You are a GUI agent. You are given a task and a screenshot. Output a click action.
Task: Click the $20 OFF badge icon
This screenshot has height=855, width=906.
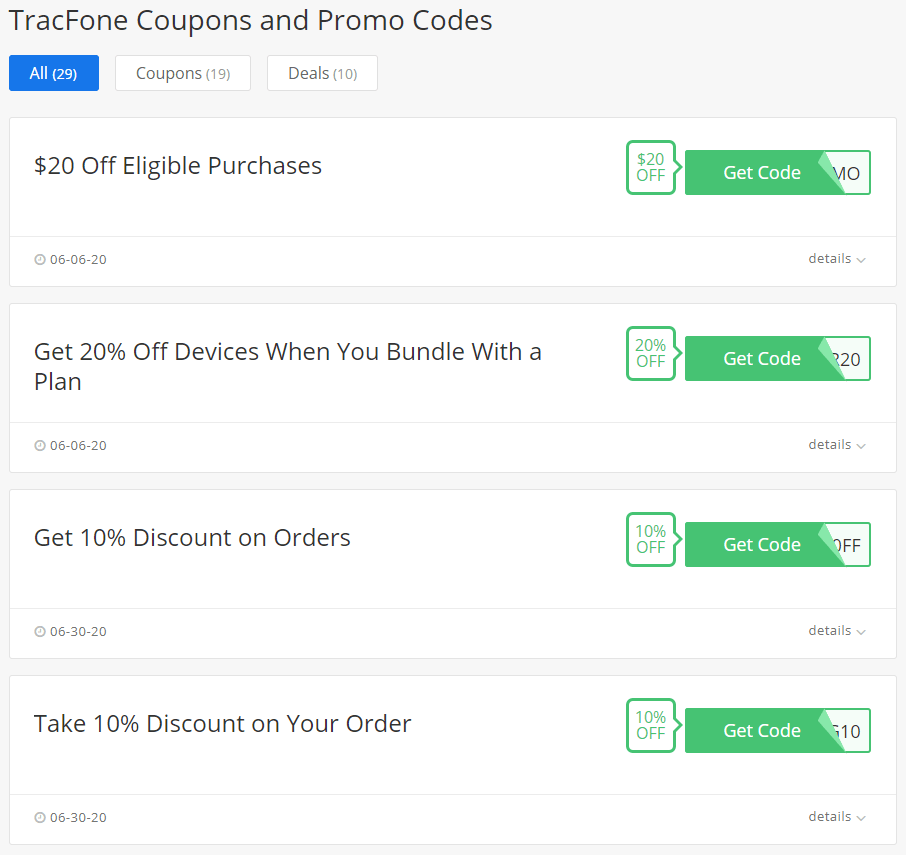click(651, 168)
